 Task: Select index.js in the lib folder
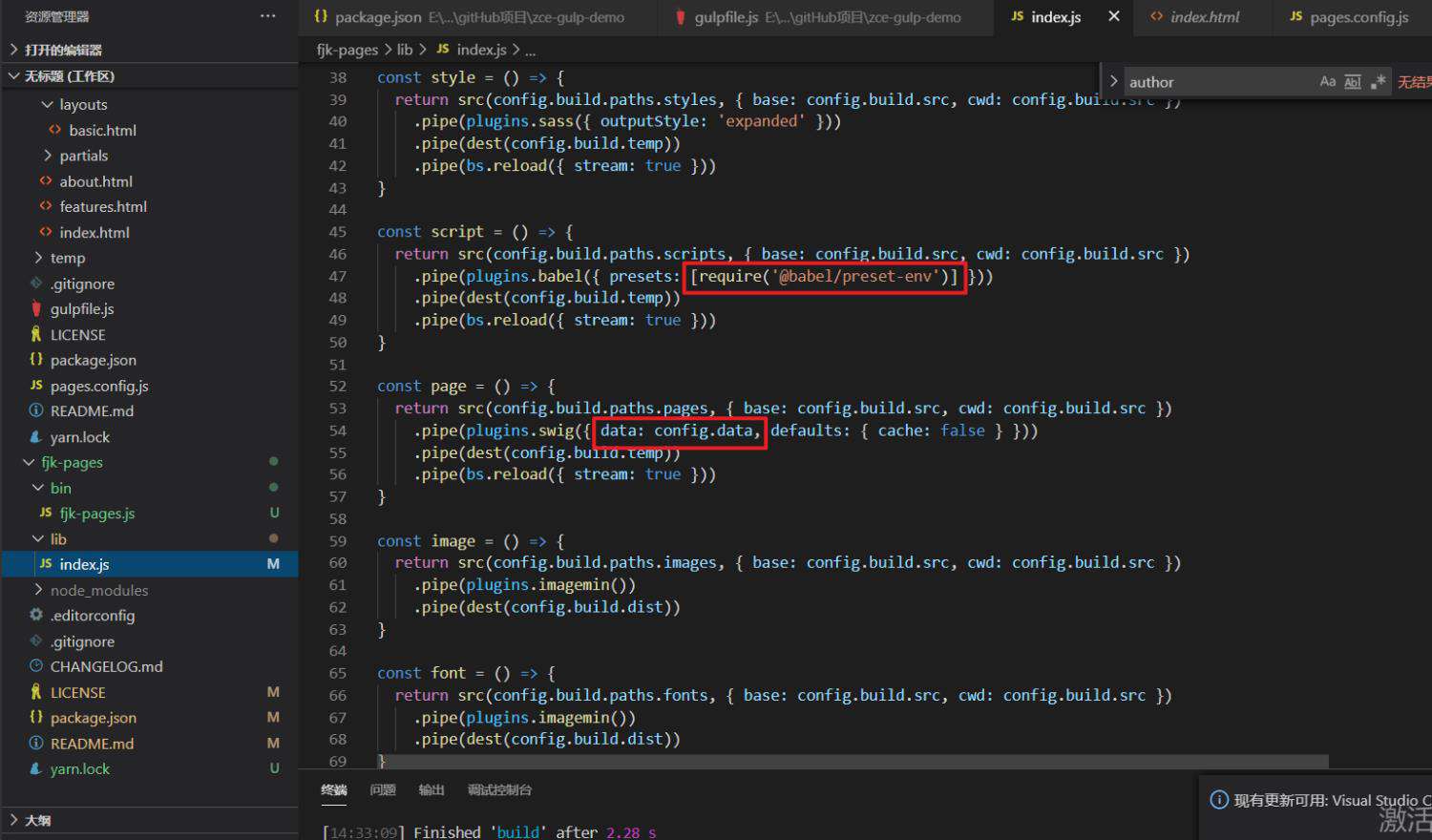tap(84, 565)
